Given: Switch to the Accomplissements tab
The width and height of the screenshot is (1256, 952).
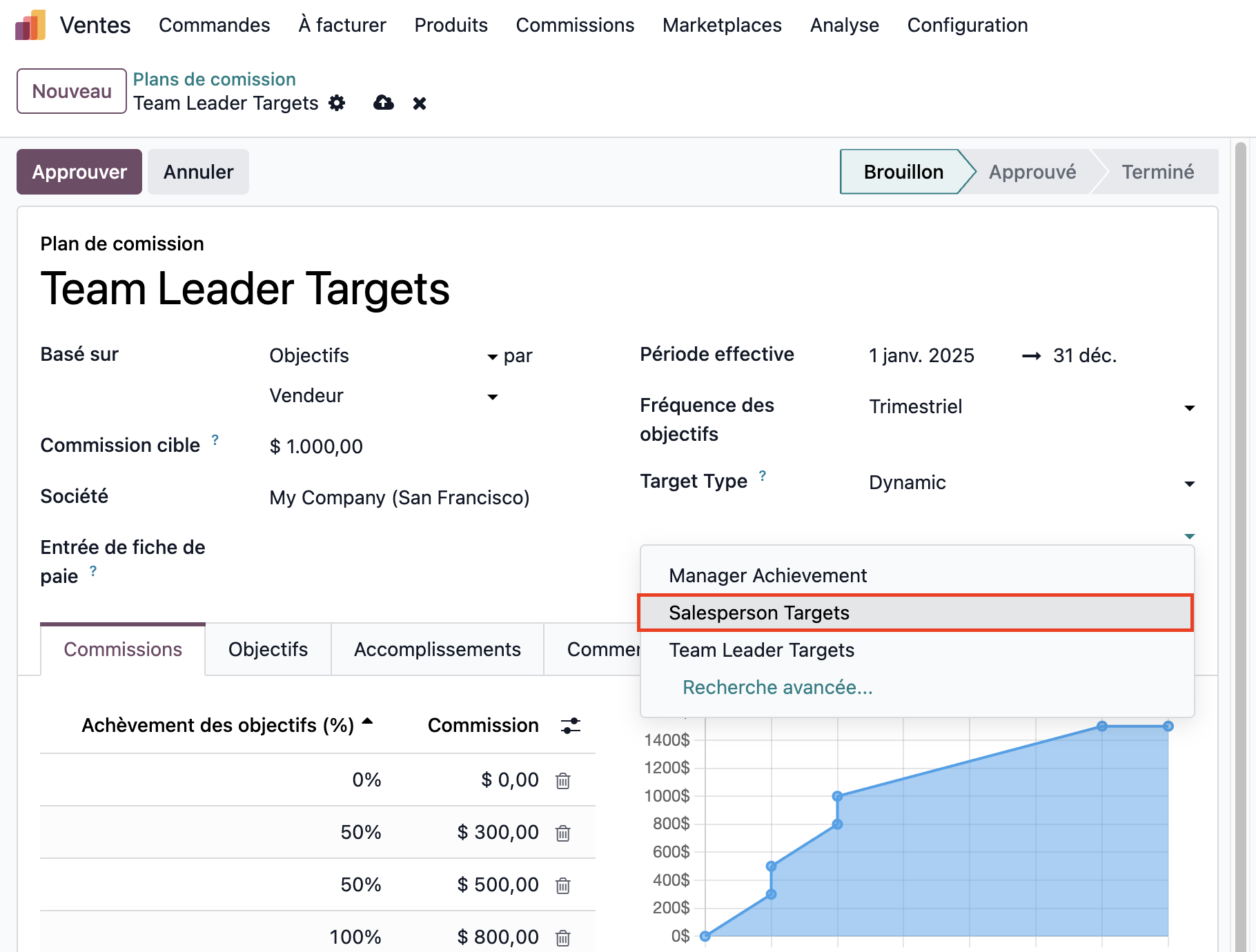Looking at the screenshot, I should pyautogui.click(x=438, y=650).
